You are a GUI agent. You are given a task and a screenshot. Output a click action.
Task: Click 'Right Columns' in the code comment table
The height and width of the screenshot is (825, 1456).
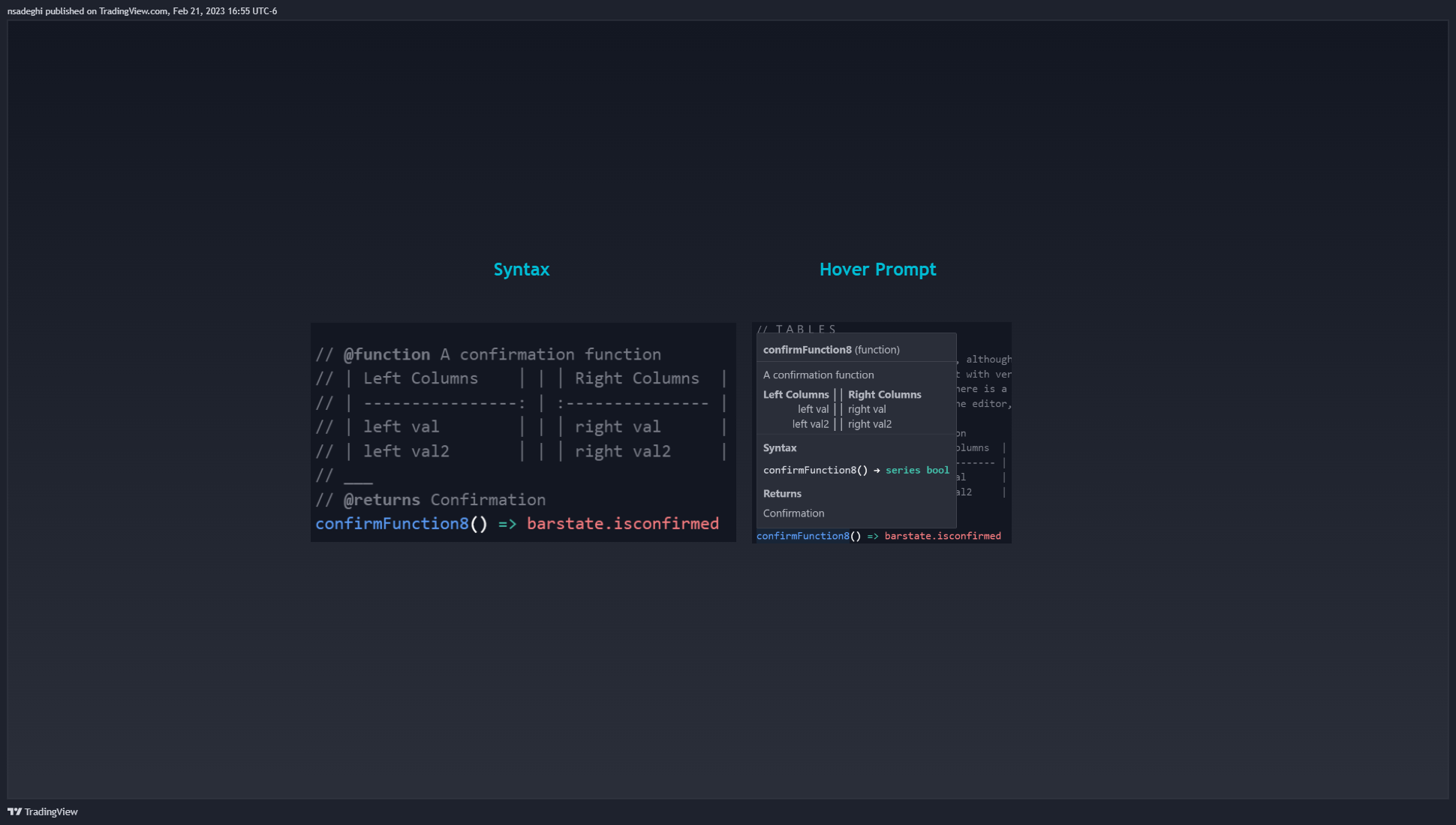(x=637, y=378)
